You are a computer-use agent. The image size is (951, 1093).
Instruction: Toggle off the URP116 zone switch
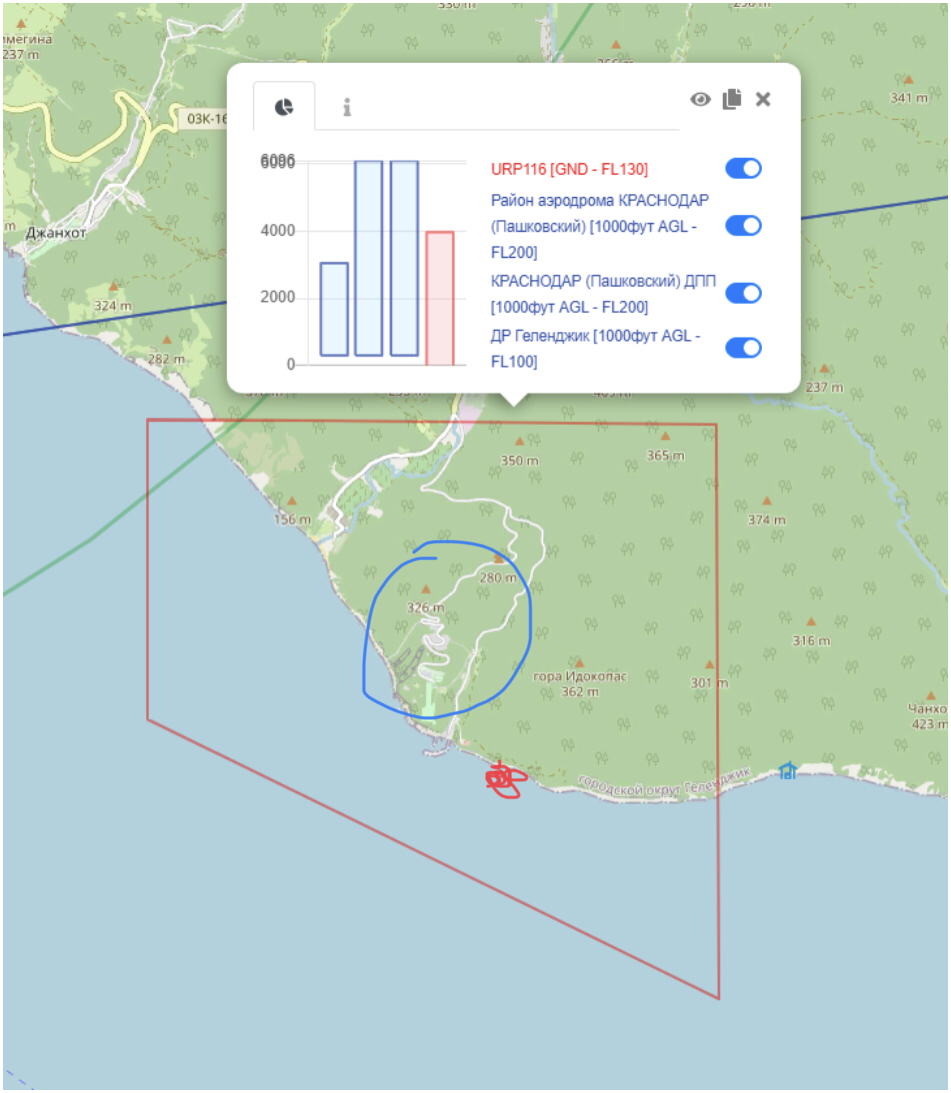743,168
